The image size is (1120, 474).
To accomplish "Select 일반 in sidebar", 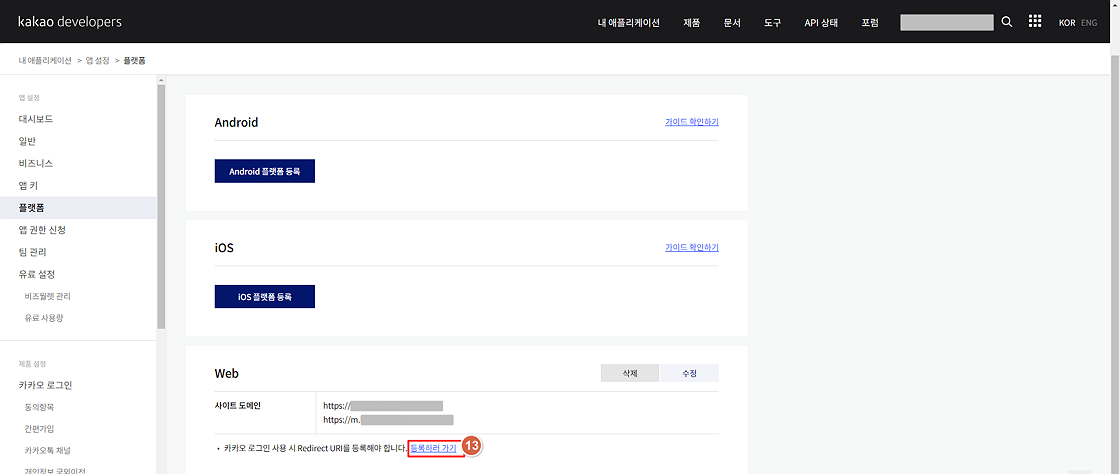I will [x=27, y=141].
